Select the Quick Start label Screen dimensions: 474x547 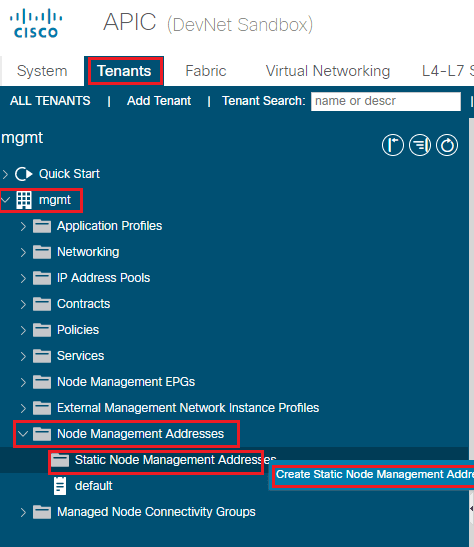tap(69, 174)
